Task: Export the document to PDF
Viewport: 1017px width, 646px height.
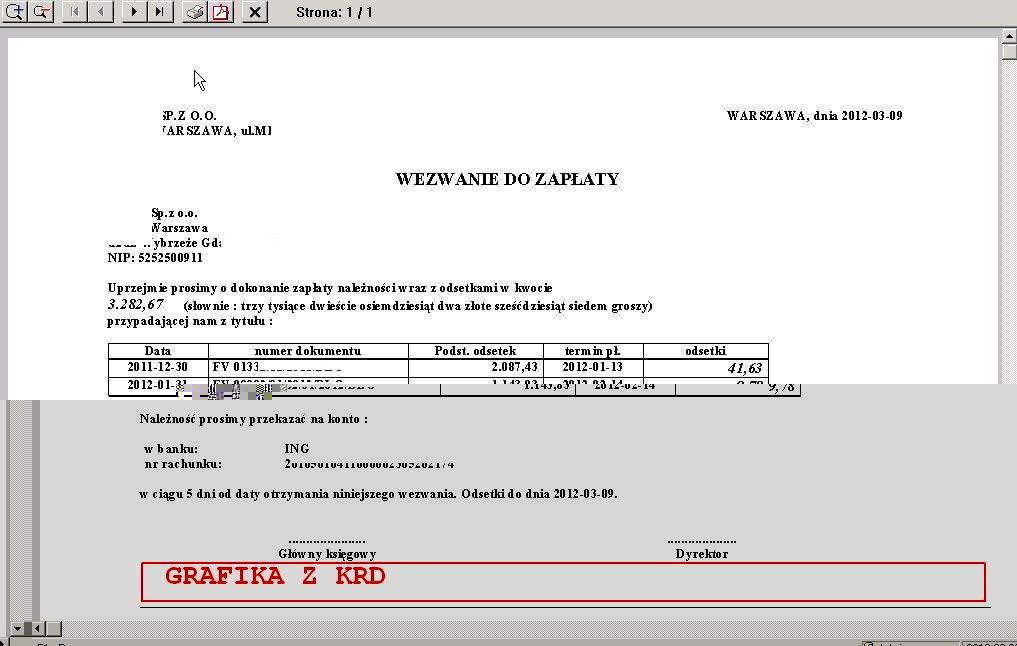Action: pyautogui.click(x=221, y=12)
